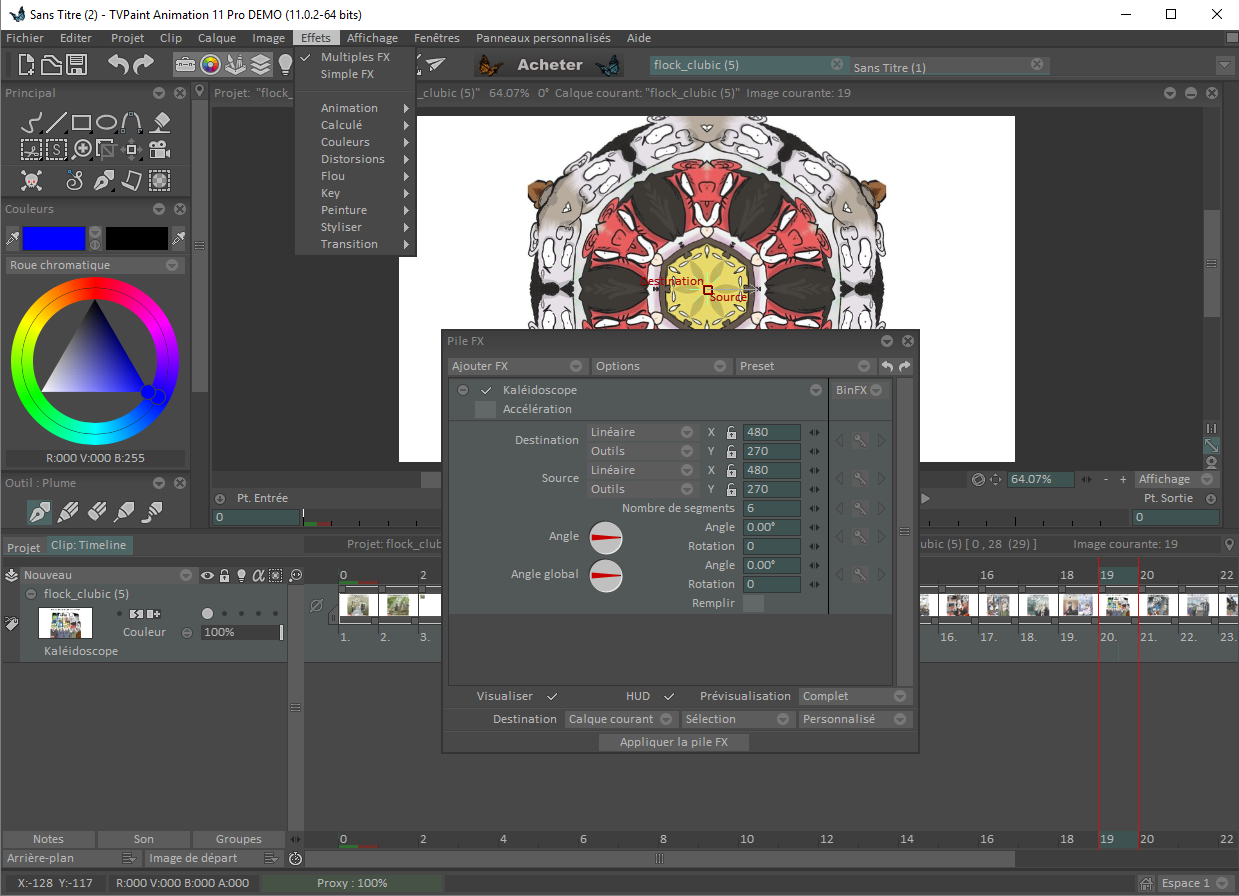Open the Distorsions submenu
Screen dimensions: 1239x896
353,159
